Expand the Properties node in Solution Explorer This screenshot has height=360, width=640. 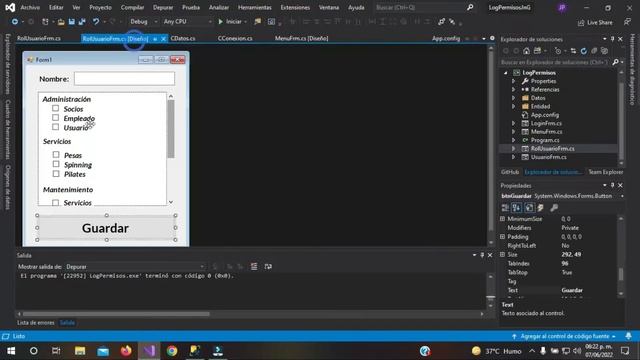(x=513, y=81)
